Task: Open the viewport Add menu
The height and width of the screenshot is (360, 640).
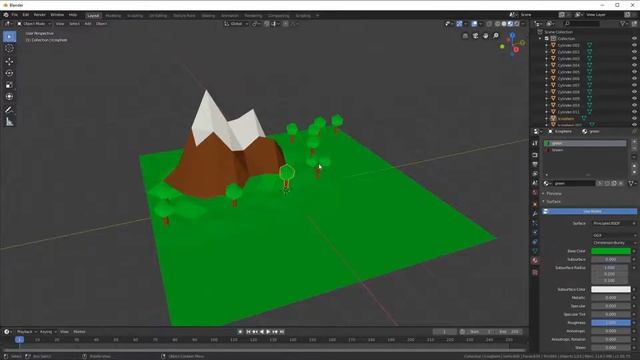Action: [88, 24]
